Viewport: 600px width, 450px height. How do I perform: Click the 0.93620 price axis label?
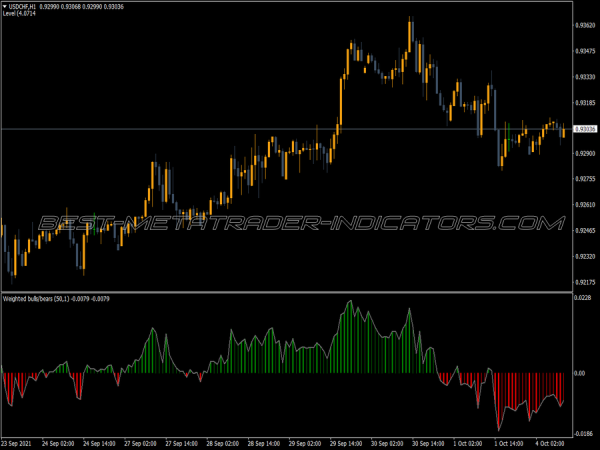585,25
